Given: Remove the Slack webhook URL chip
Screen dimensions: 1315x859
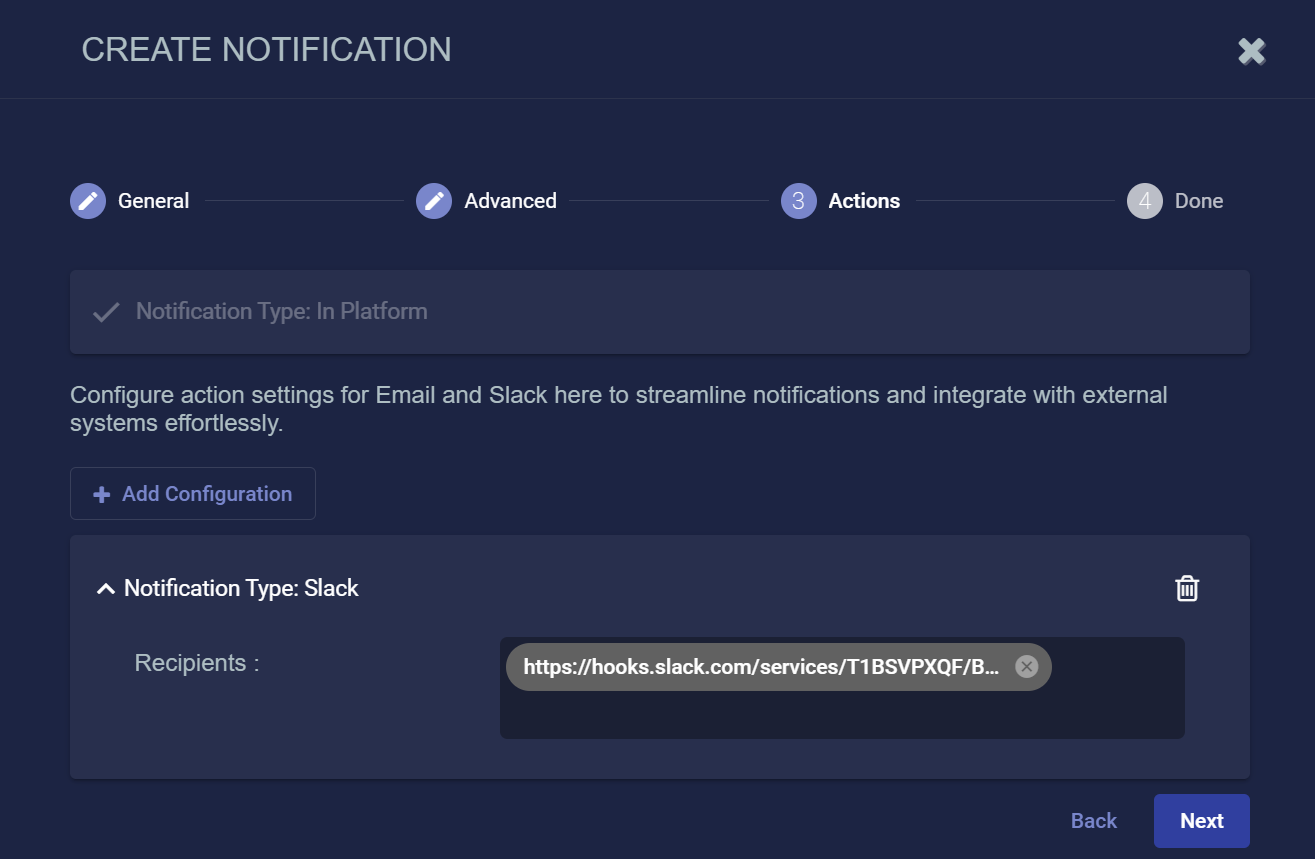Looking at the screenshot, I should (x=1026, y=667).
